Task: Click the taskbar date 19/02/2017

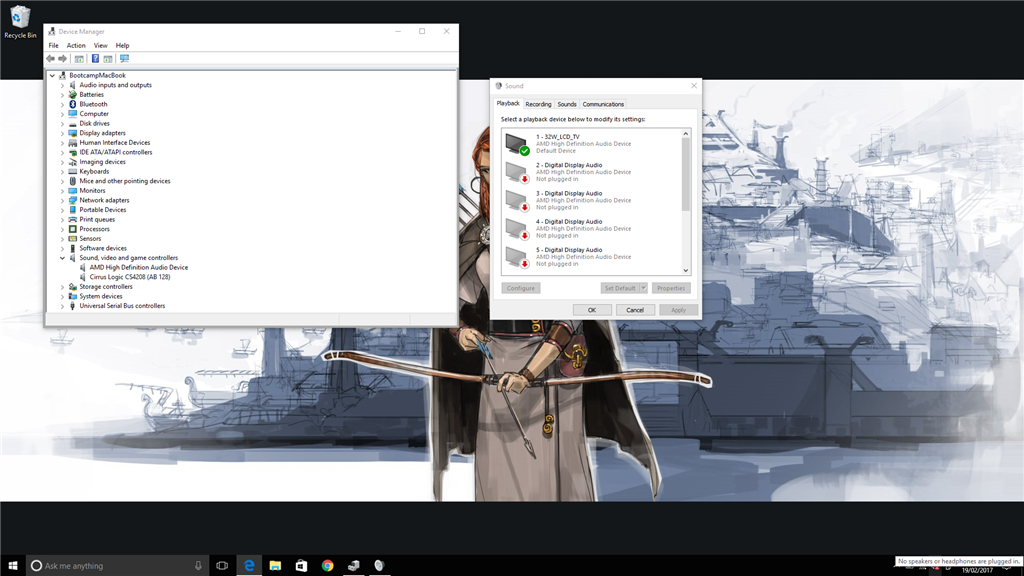Action: [x=977, y=571]
